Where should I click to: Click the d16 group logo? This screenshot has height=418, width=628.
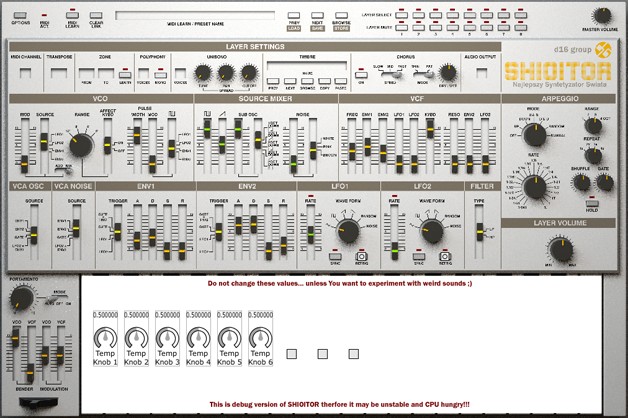(603, 50)
